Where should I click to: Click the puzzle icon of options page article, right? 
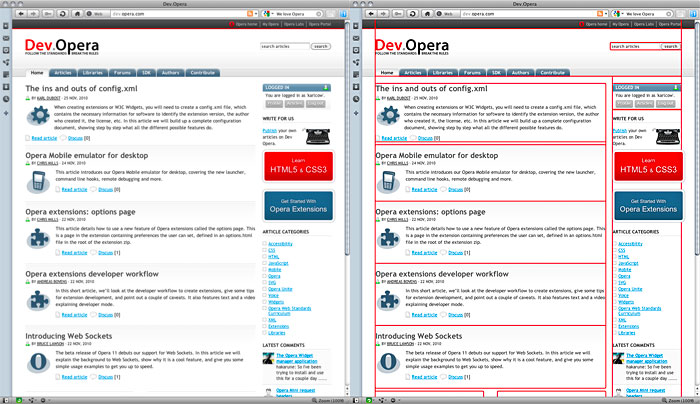coord(388,238)
